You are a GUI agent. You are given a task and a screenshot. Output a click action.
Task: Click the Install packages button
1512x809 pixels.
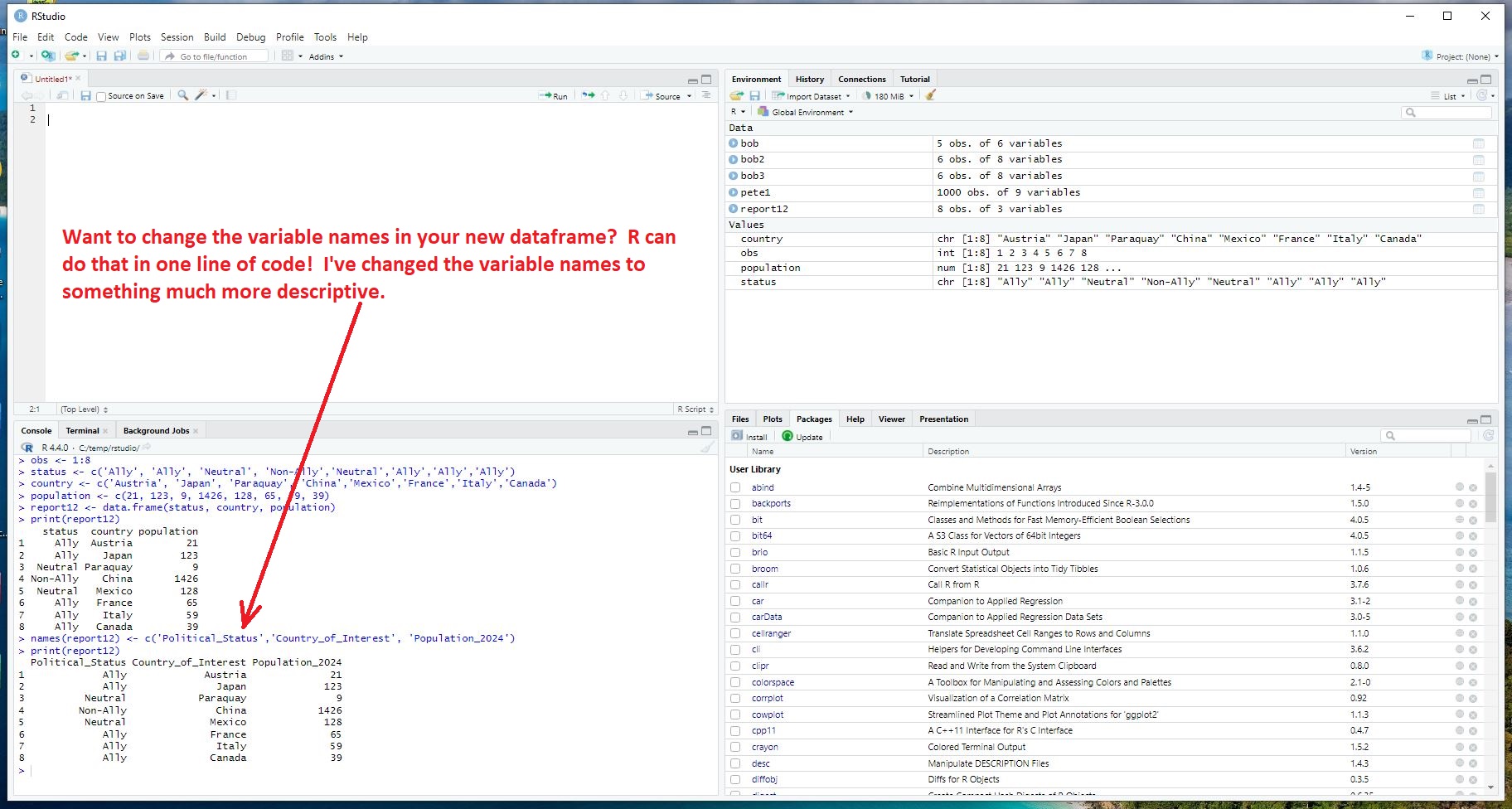pyautogui.click(x=750, y=437)
